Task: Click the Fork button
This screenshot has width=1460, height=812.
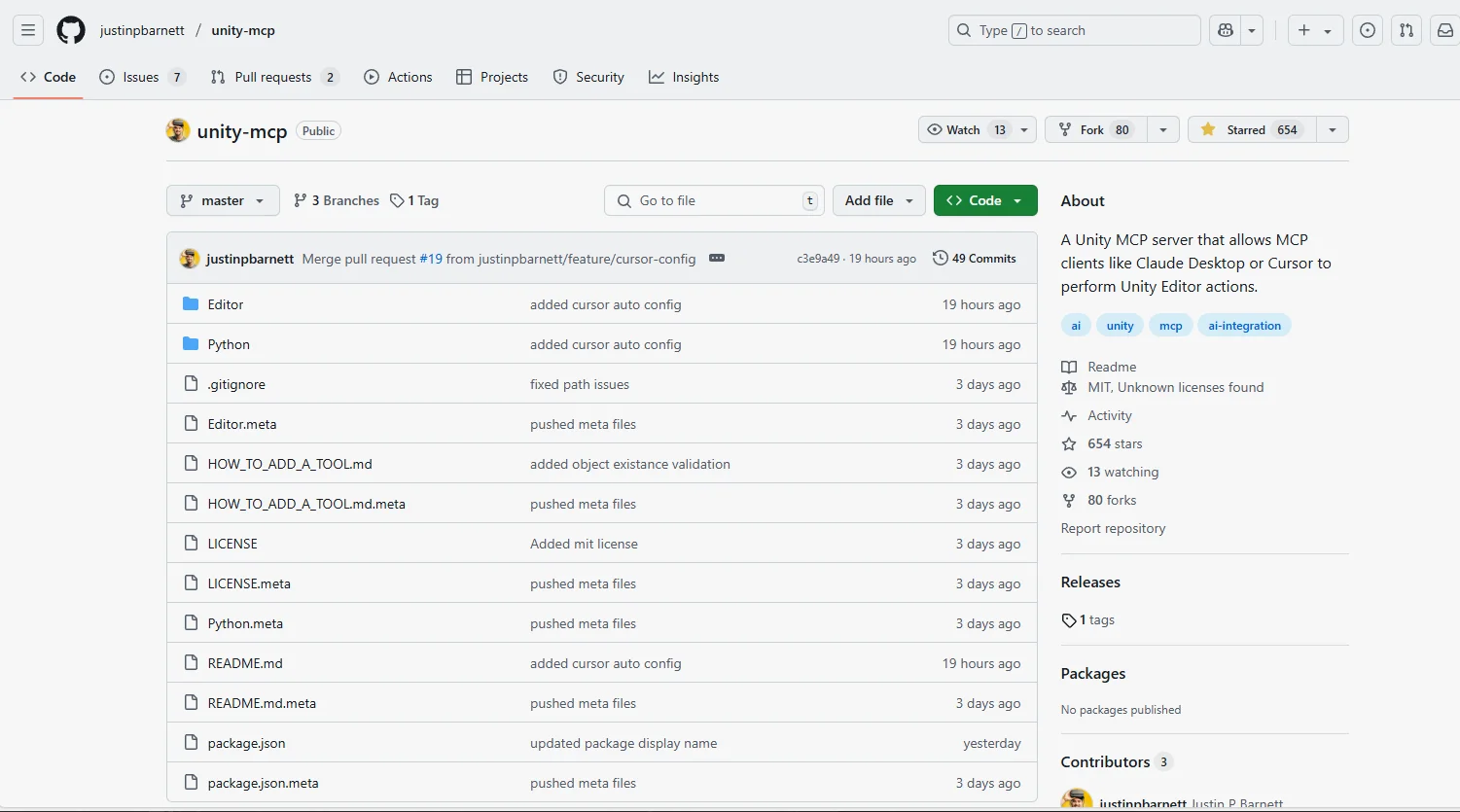Action: click(1095, 130)
